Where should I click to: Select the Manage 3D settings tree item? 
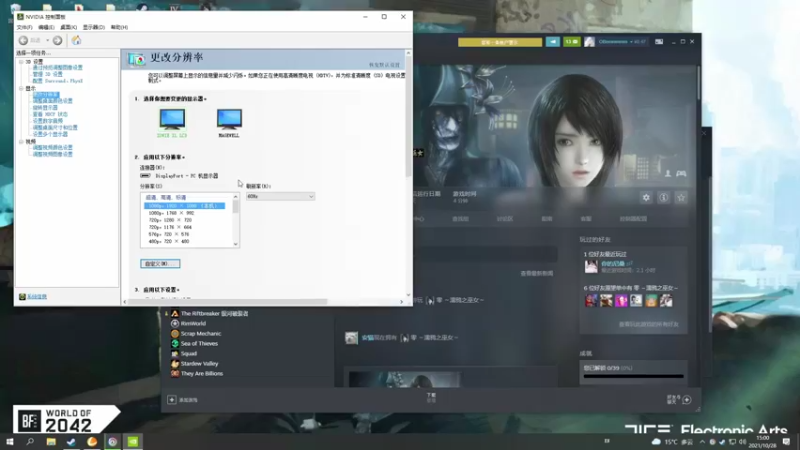pyautogui.click(x=47, y=74)
